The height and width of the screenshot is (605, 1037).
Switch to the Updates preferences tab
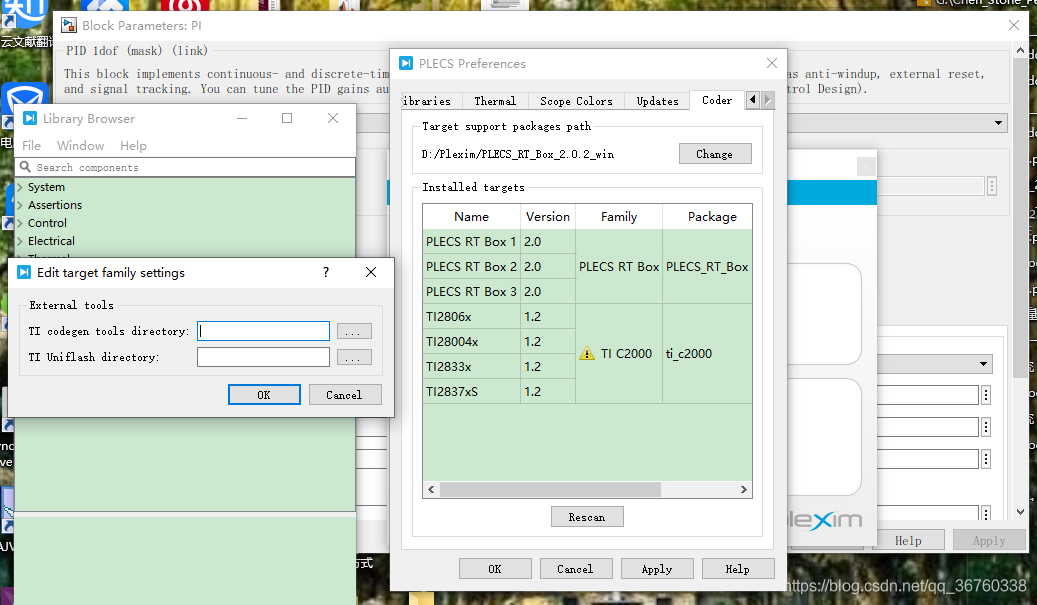pyautogui.click(x=657, y=101)
